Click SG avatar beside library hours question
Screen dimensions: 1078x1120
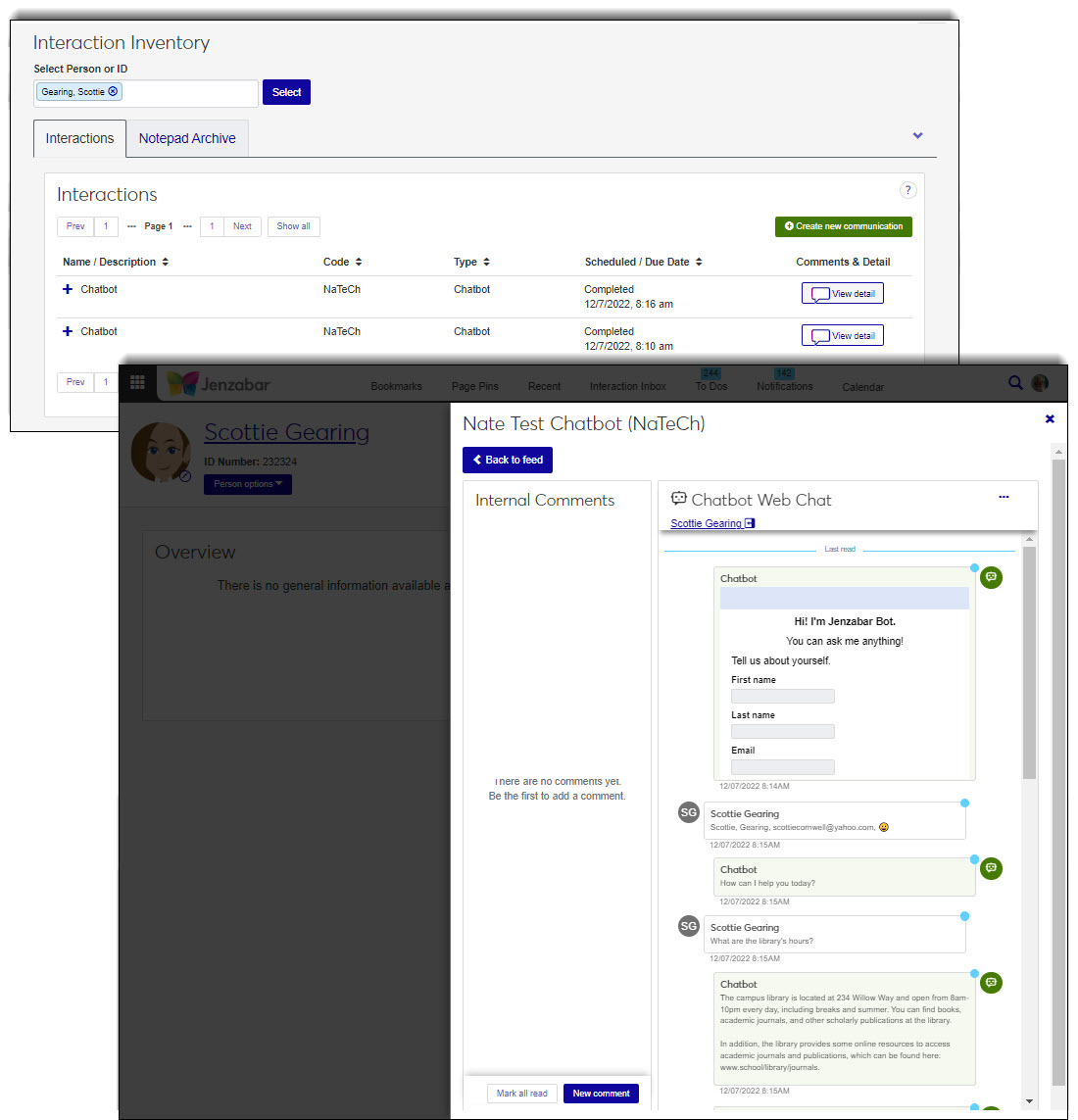689,926
